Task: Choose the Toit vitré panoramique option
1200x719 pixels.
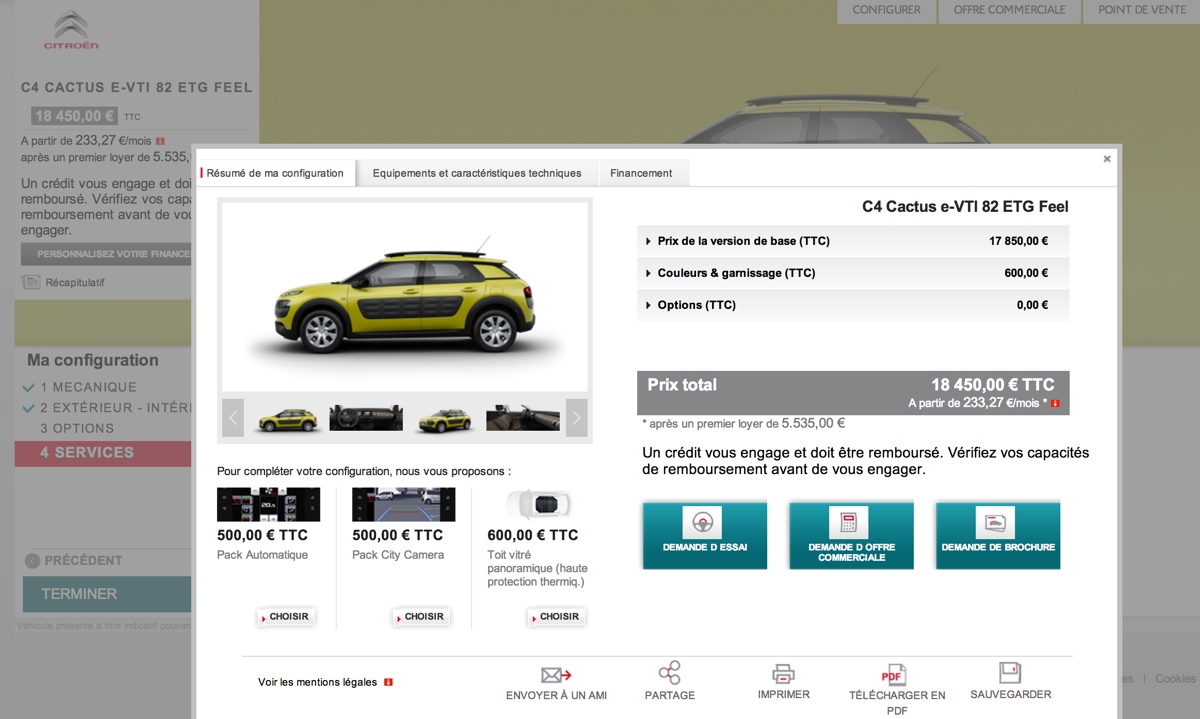Action: point(556,617)
